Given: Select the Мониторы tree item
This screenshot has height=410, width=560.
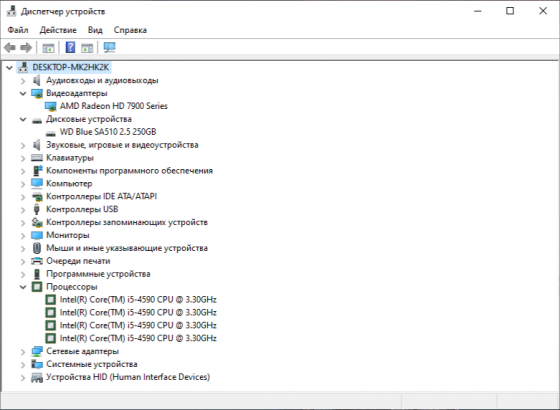Looking at the screenshot, I should [x=68, y=235].
